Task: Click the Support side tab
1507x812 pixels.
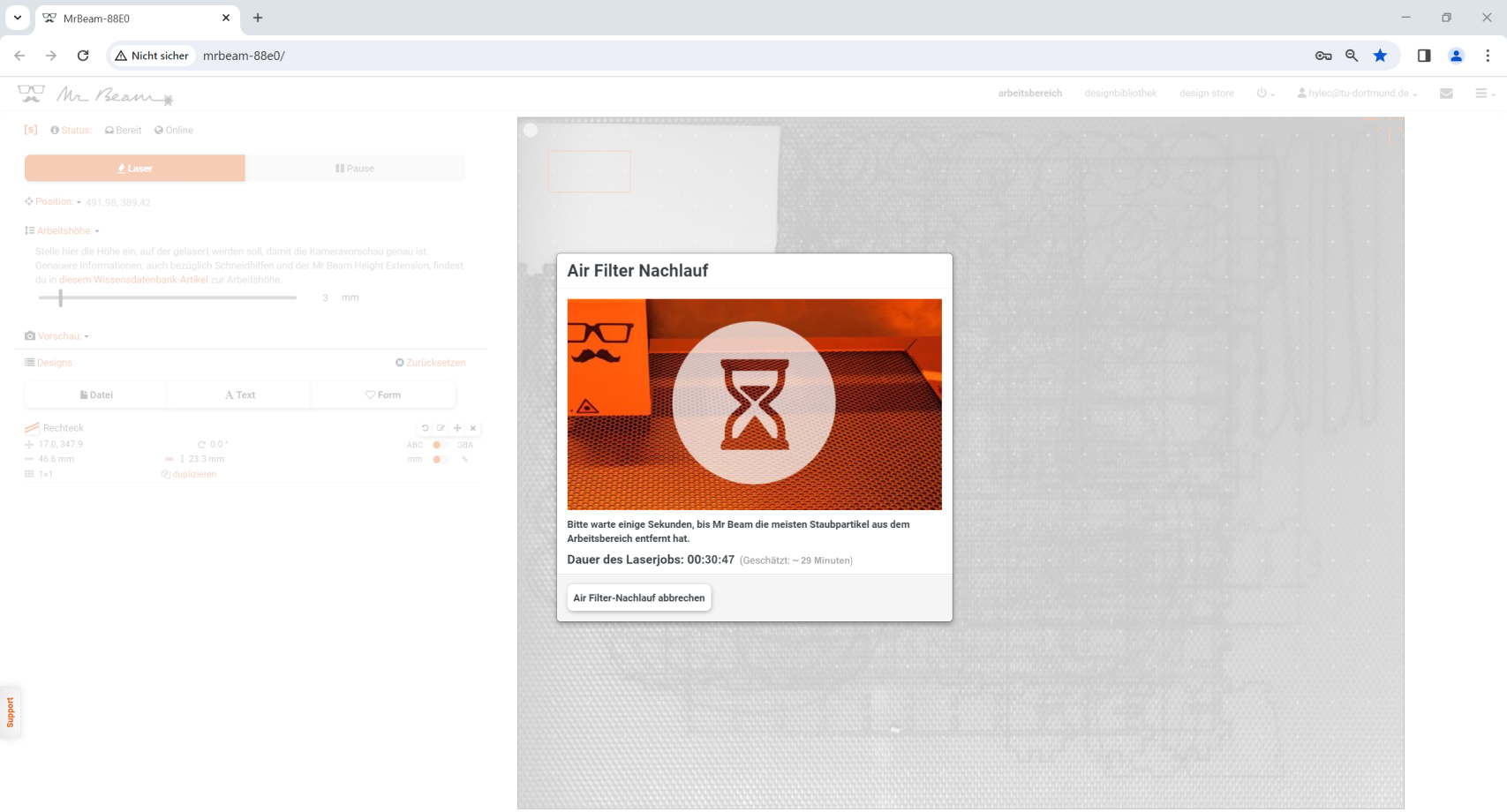Action: pos(10,712)
